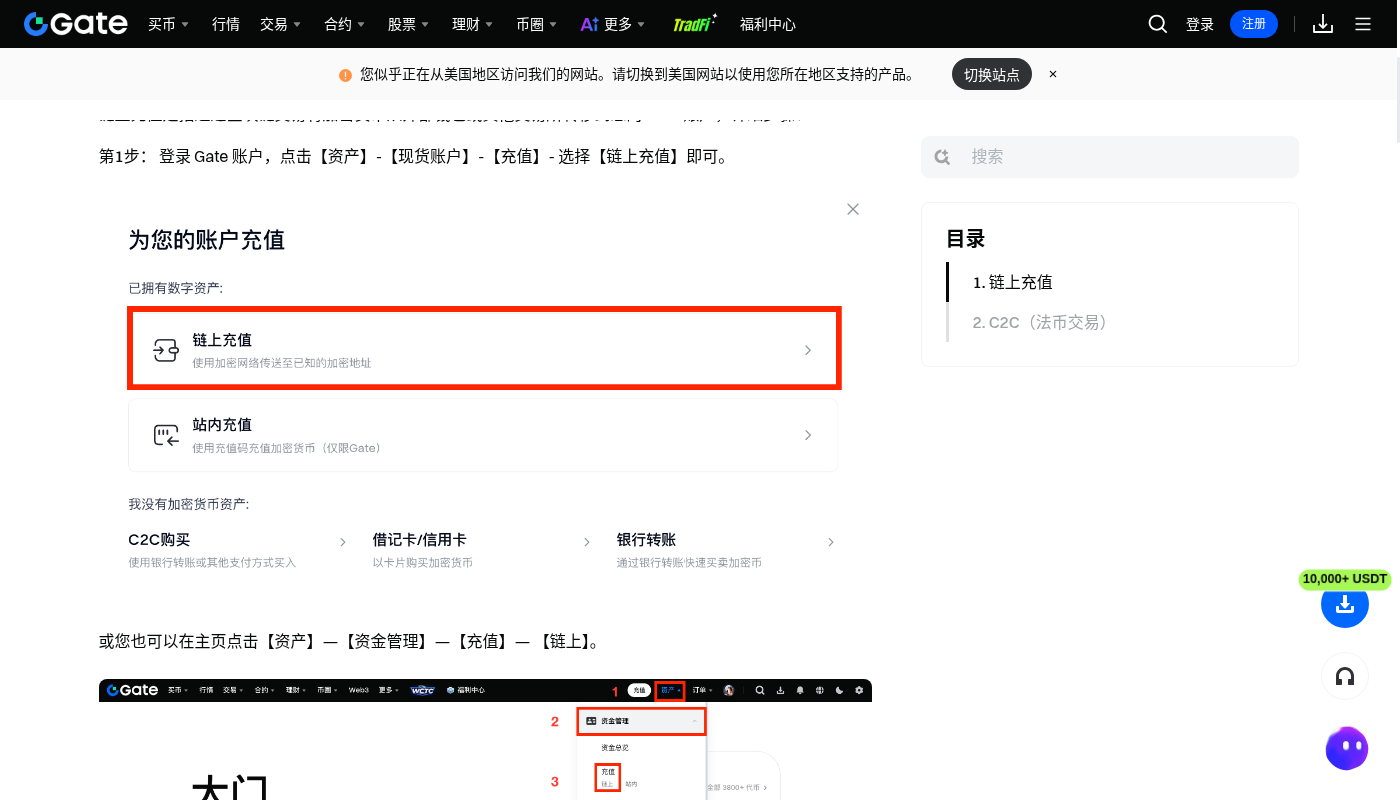This screenshot has height=800, width=1400.
Task: Click the orange warning icon in banner
Action: point(345,75)
